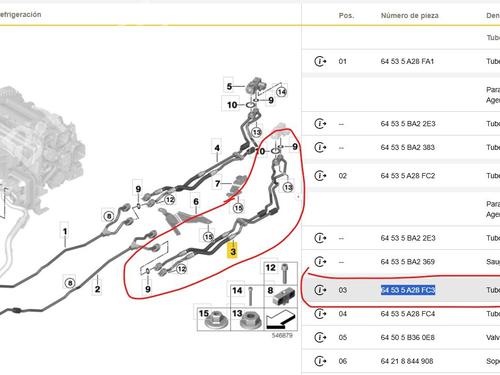The height and width of the screenshot is (375, 500).
Task: Open info icon for part 64 53 5 A28 FC2
Action: [x=320, y=176]
